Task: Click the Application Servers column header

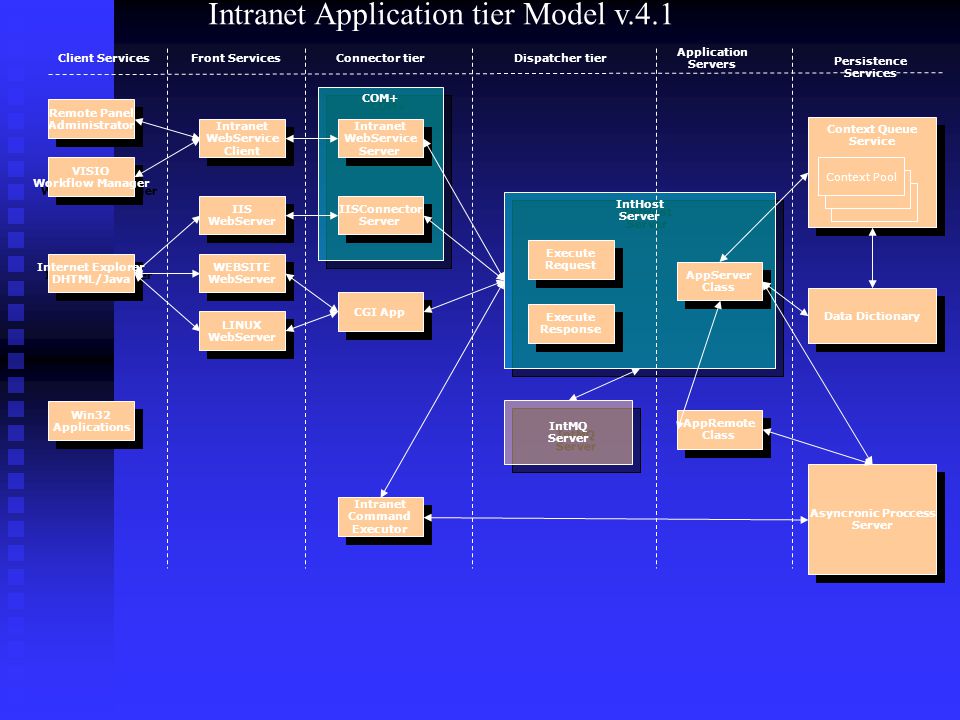Action: coord(712,58)
